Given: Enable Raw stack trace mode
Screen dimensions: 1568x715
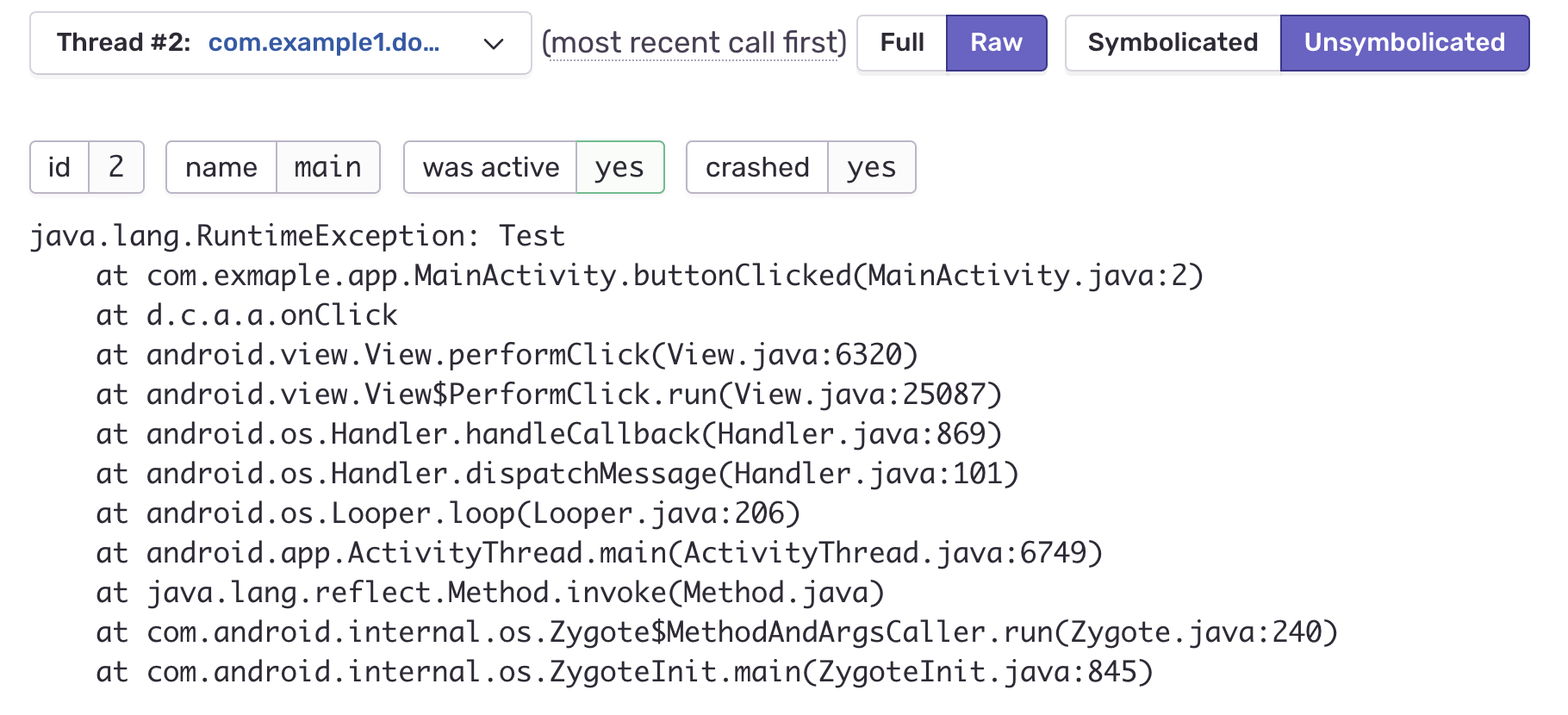Looking at the screenshot, I should [x=996, y=43].
